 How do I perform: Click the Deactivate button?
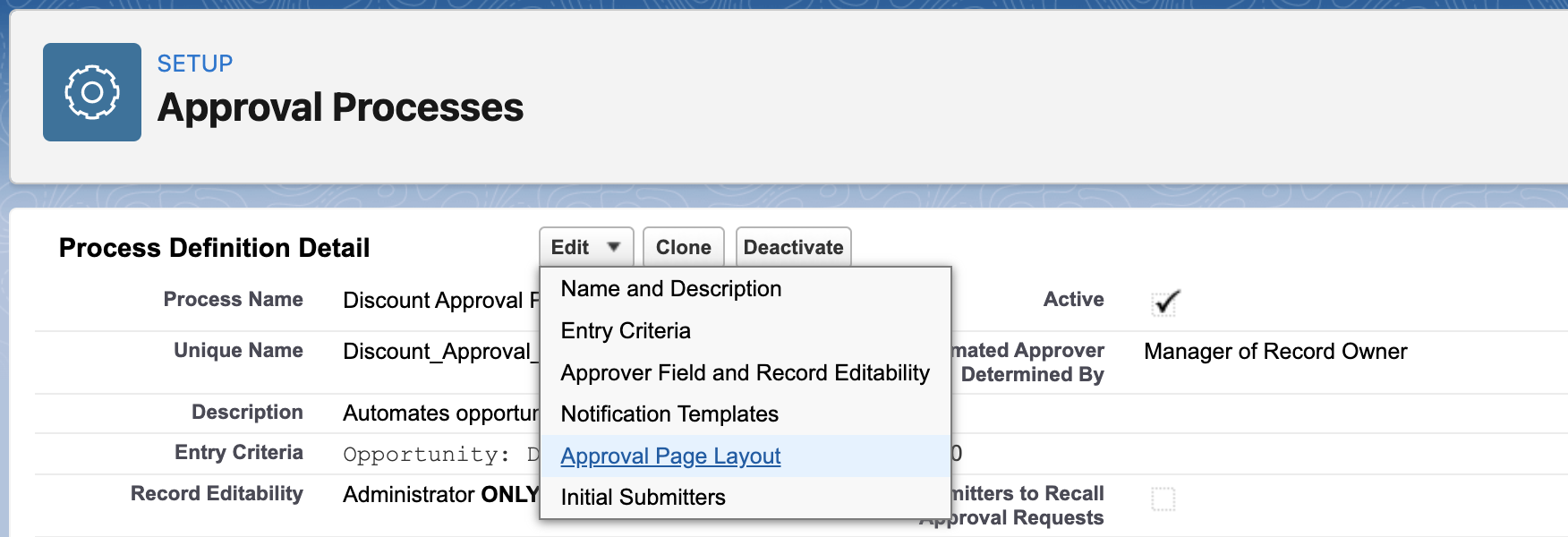point(793,246)
